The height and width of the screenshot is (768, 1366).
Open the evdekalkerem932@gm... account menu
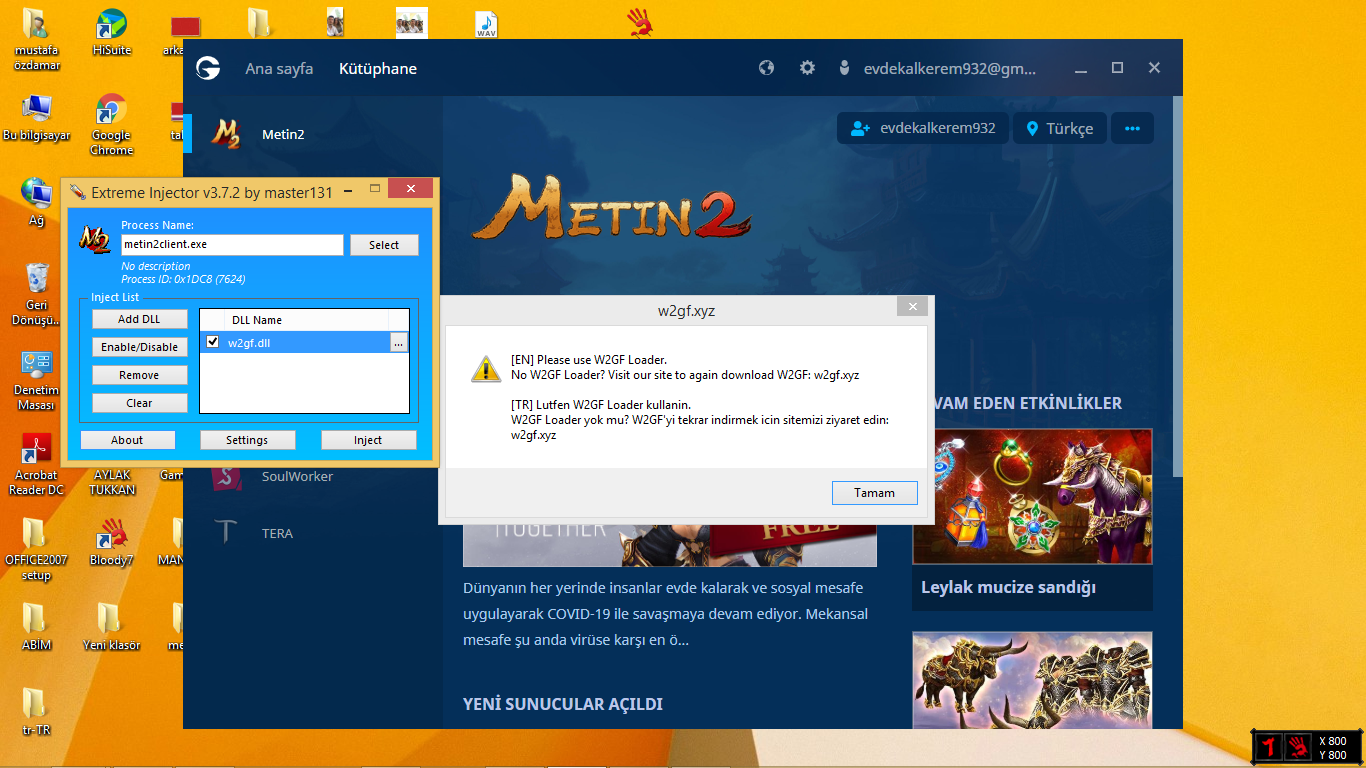(x=948, y=68)
